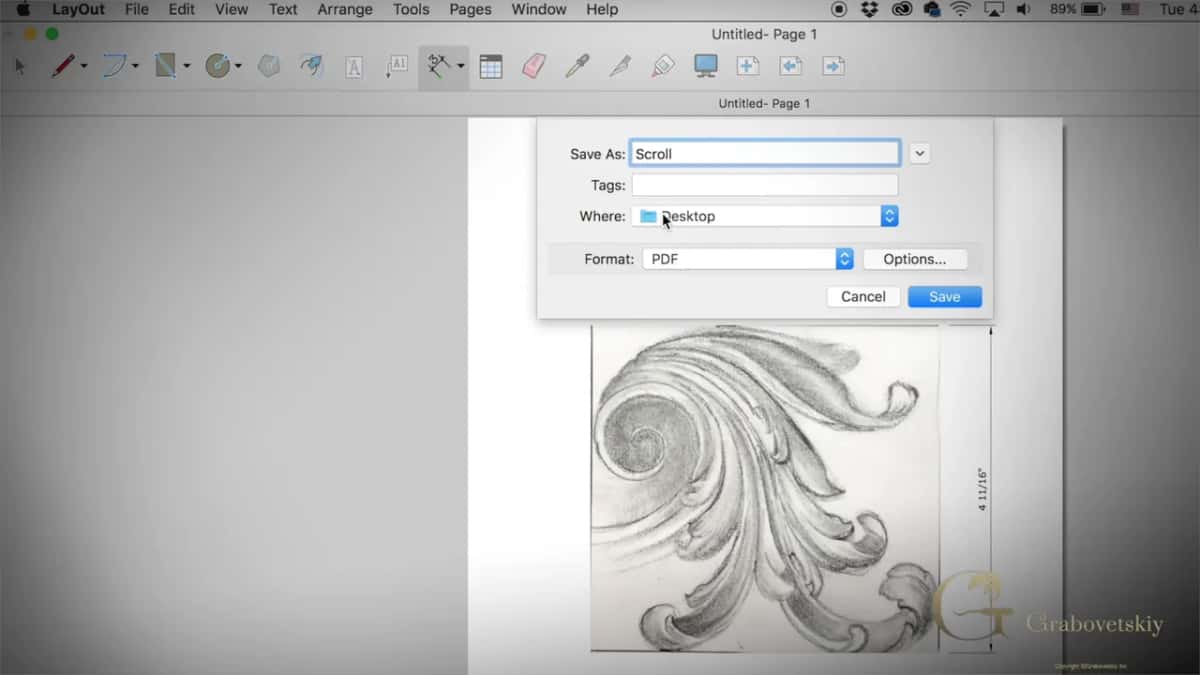Click the screen recording status icon

tap(839, 9)
